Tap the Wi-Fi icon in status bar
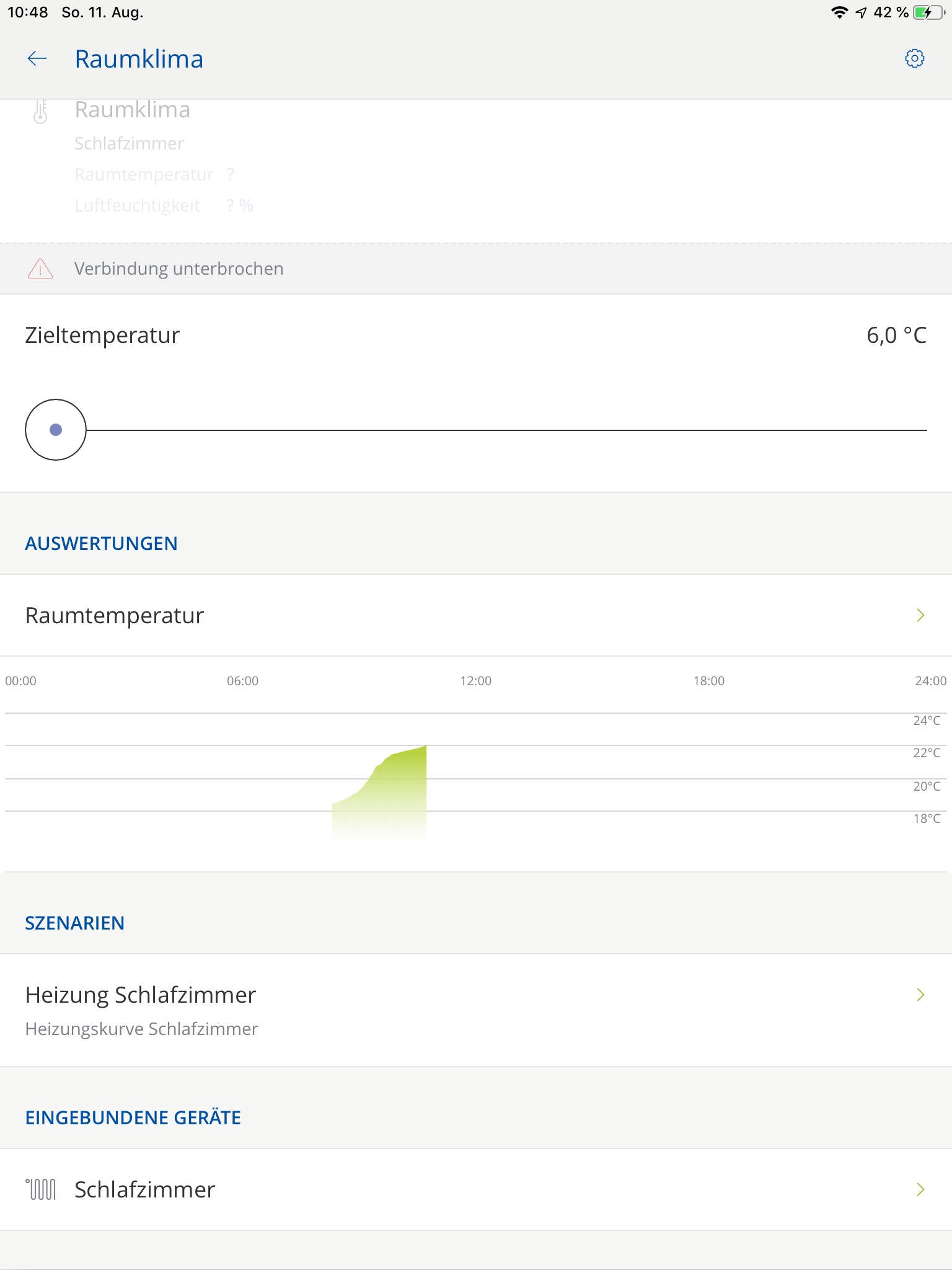This screenshot has height=1270, width=952. 839,12
